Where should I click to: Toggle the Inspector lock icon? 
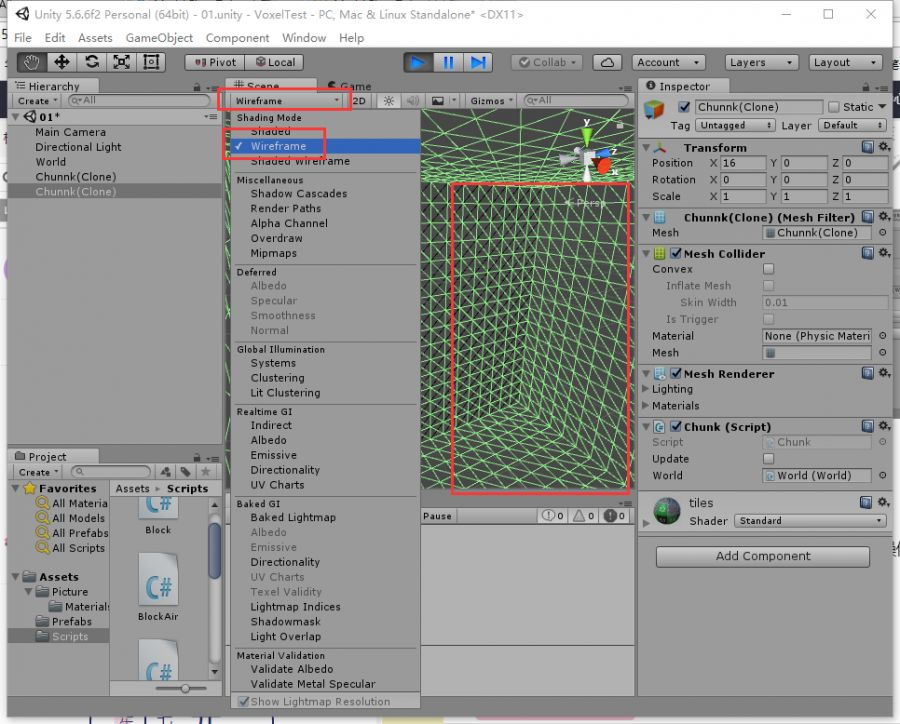[x=866, y=87]
